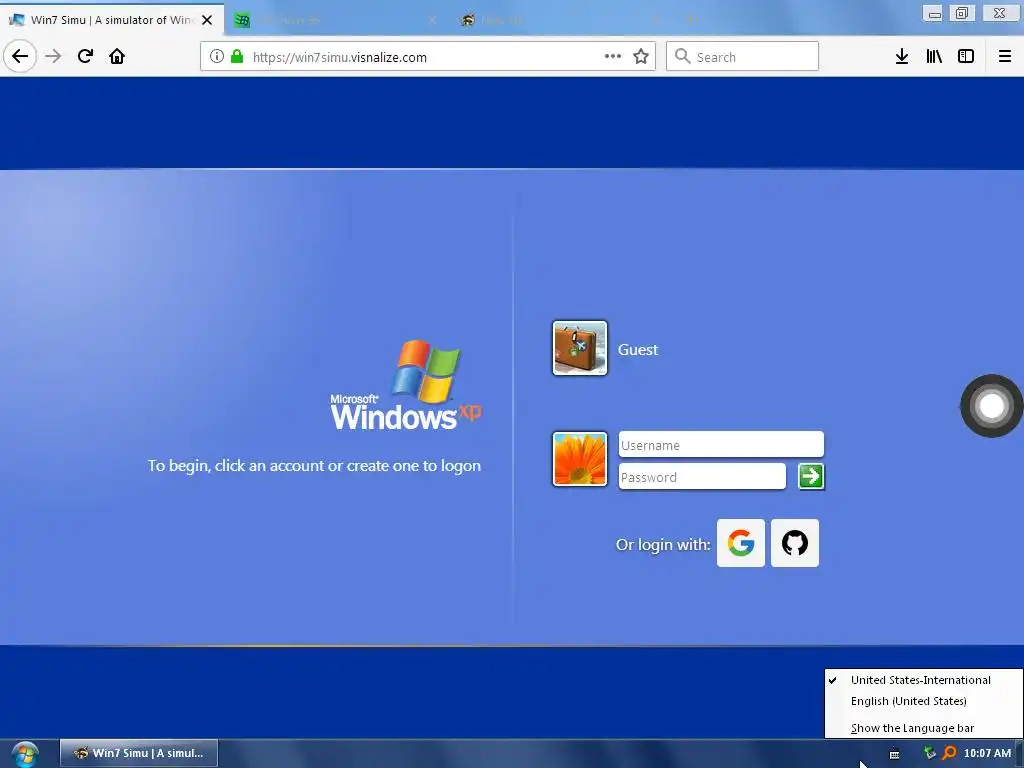This screenshot has height=768, width=1024.
Task: Click the browser forward arrow
Action: [x=53, y=56]
